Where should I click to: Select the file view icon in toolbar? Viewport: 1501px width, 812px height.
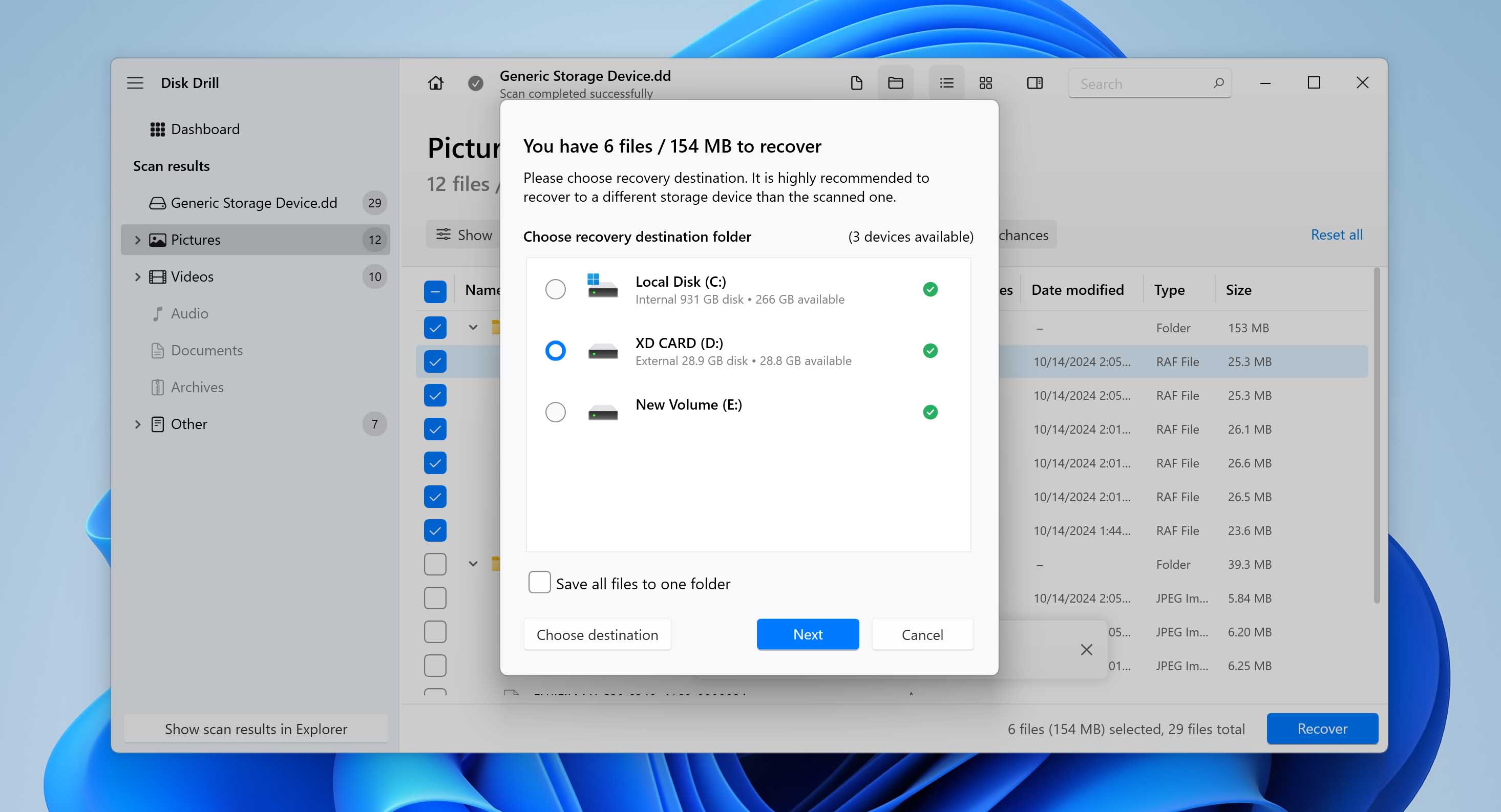click(856, 83)
